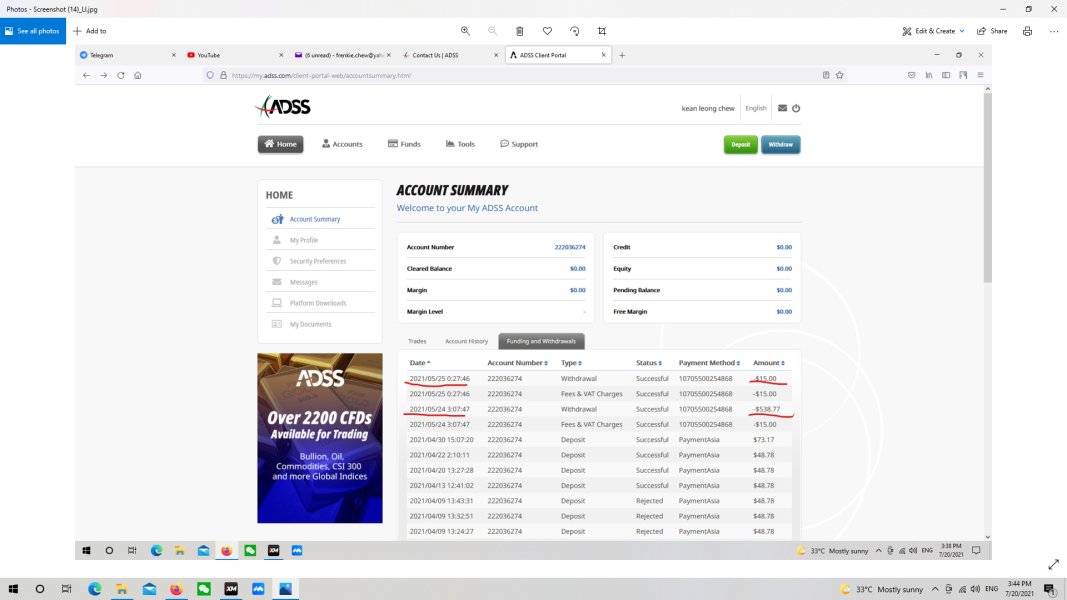Open the Support menu
The width and height of the screenshot is (1067, 600).
tap(519, 144)
